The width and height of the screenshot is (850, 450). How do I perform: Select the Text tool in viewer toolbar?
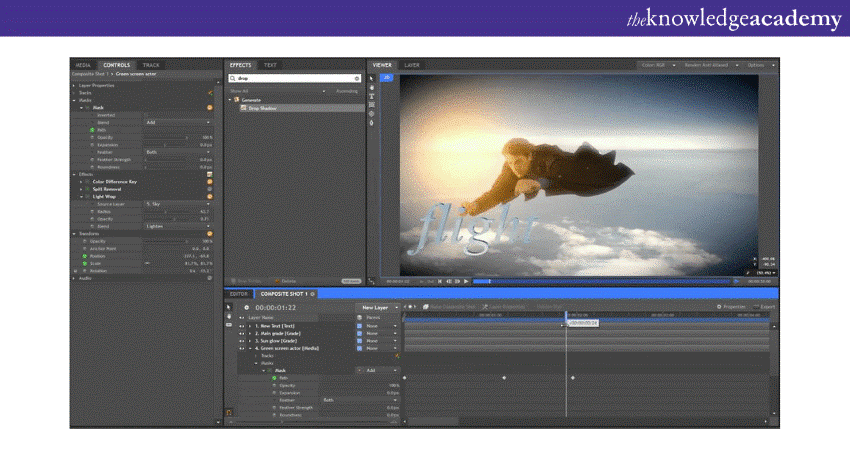[x=373, y=97]
